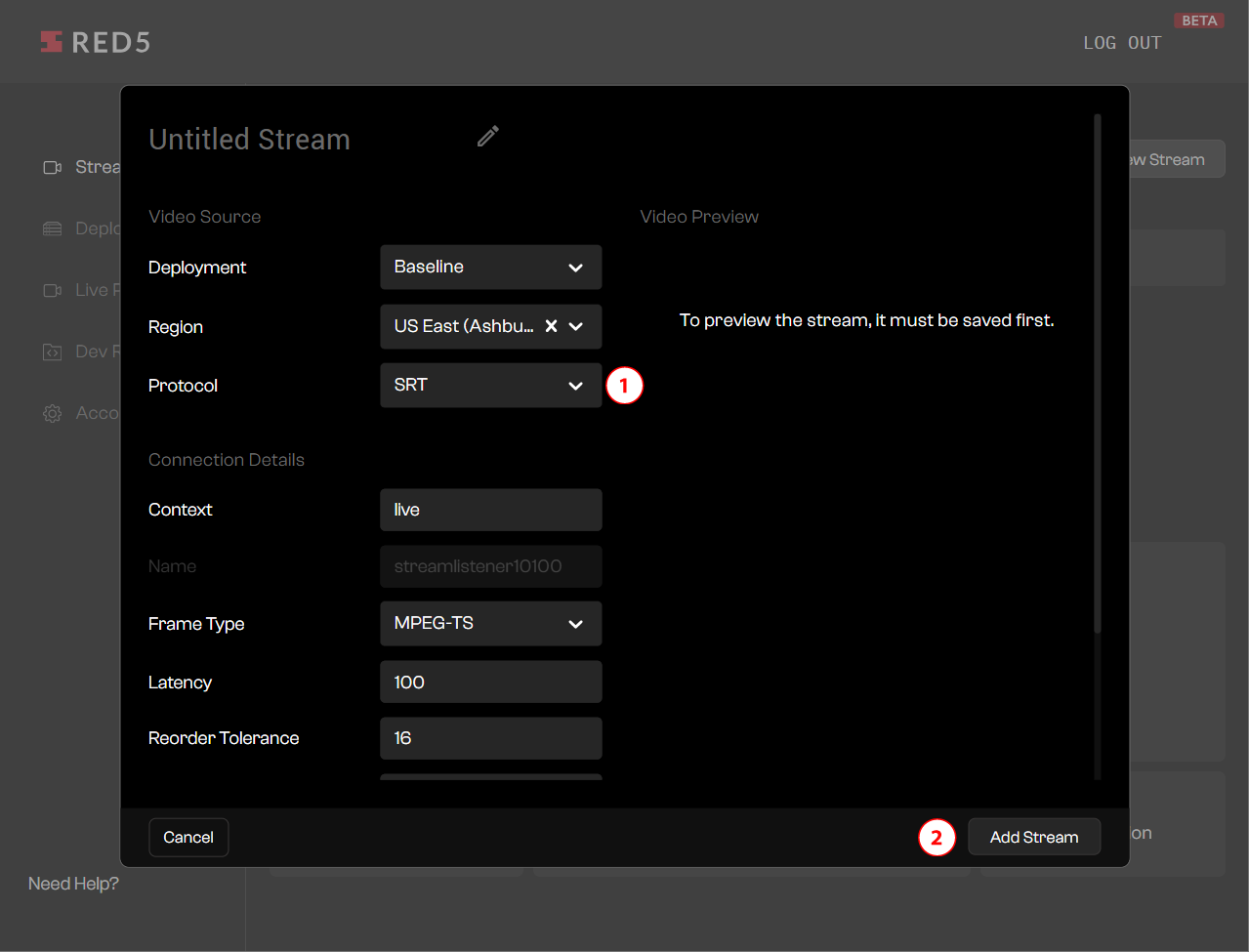
Task: Click the BETA badge
Action: coord(1199,21)
